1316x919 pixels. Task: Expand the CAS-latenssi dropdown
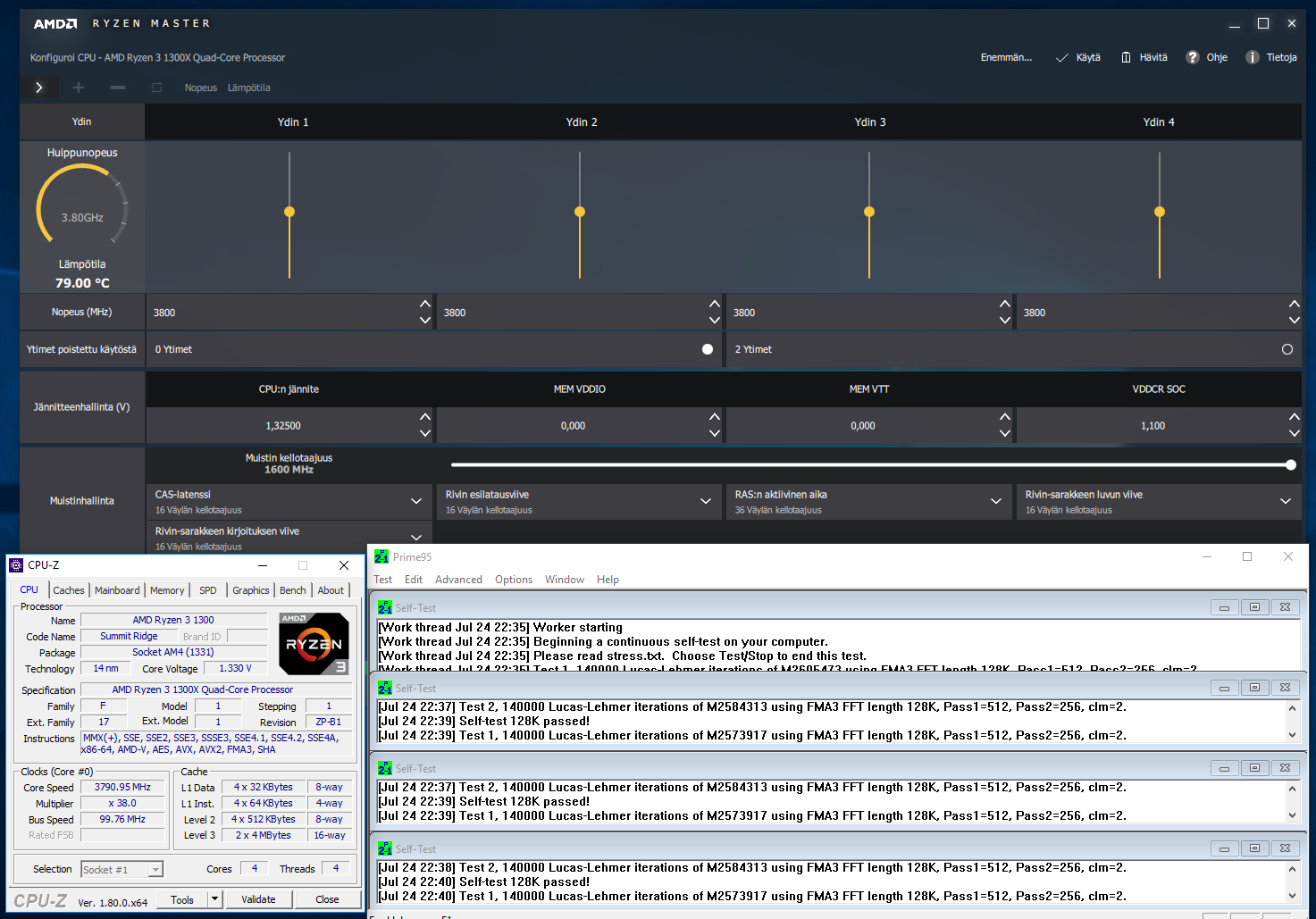(x=416, y=501)
